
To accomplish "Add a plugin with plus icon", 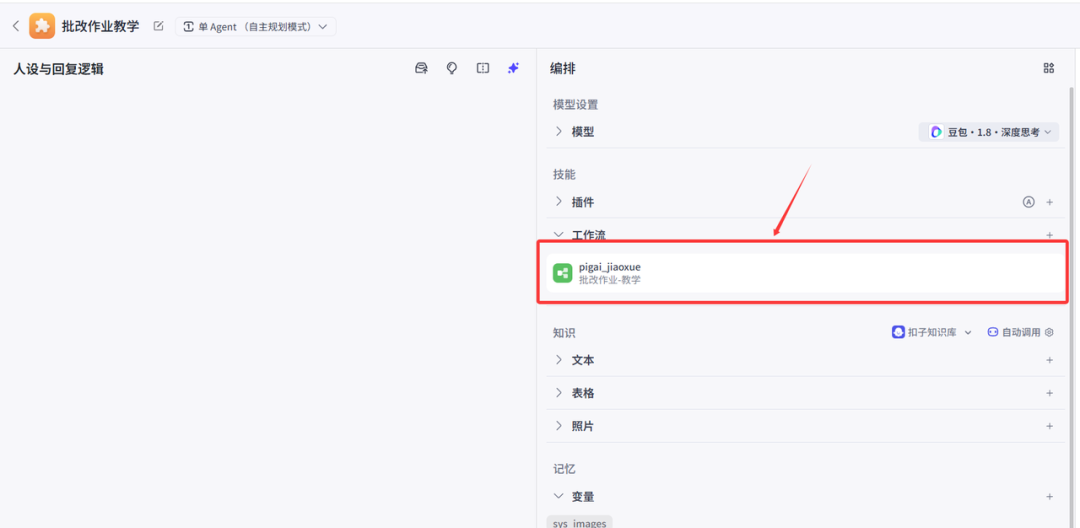I will point(1050,202).
